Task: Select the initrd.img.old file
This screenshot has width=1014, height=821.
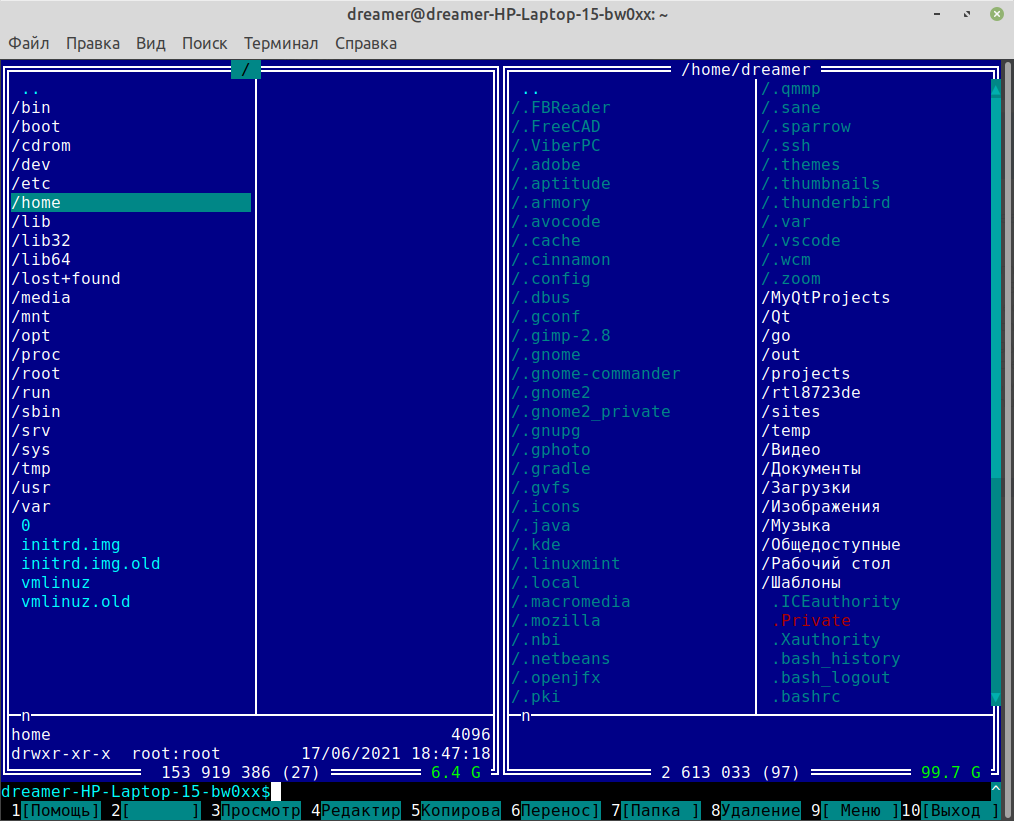Action: pyautogui.click(x=91, y=564)
